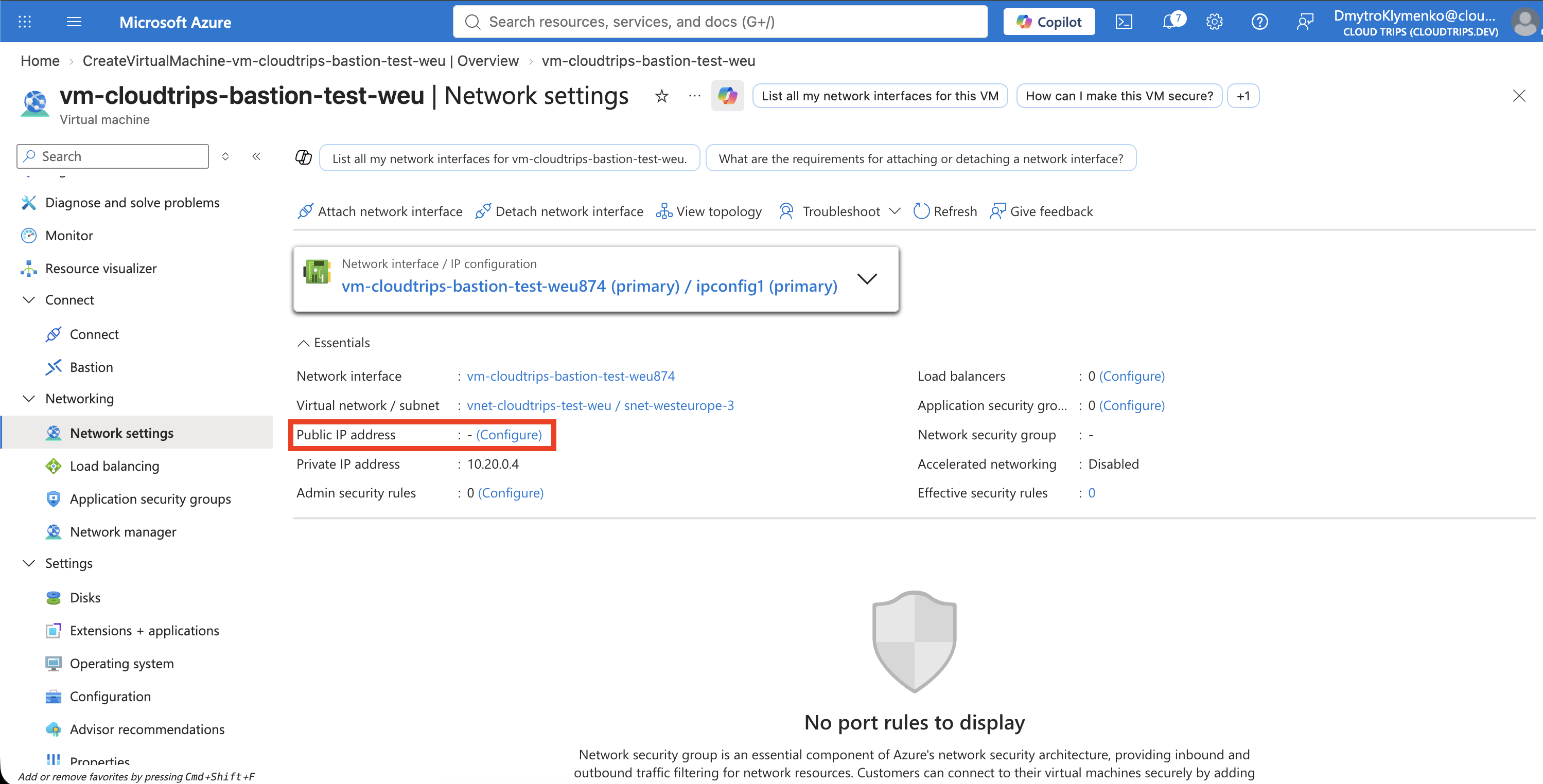Click the long 'List all my network interfaces for vm-cloudtrips-bastion-test-weu' suggestion

pos(509,158)
